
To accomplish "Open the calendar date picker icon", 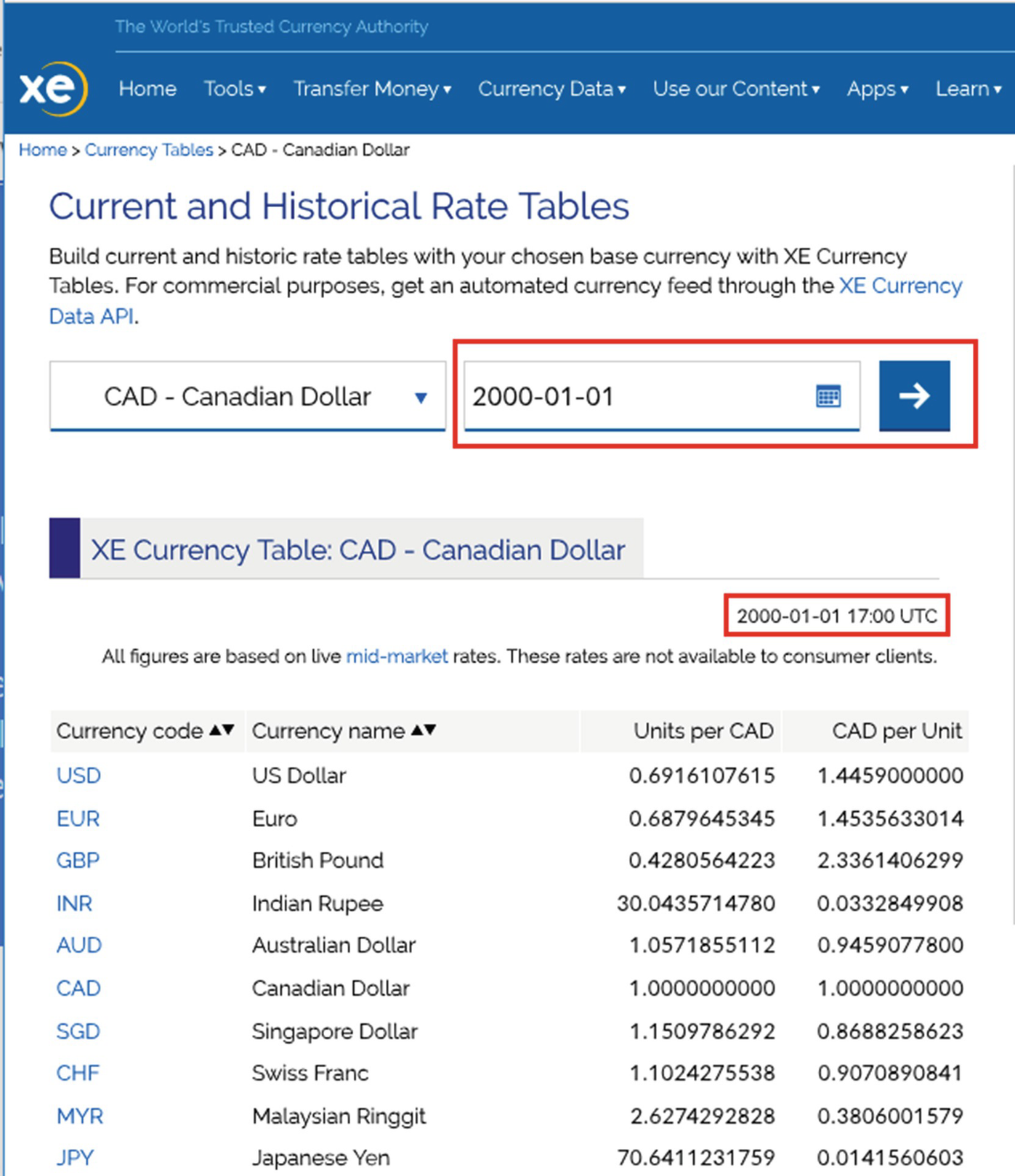I will click(828, 396).
